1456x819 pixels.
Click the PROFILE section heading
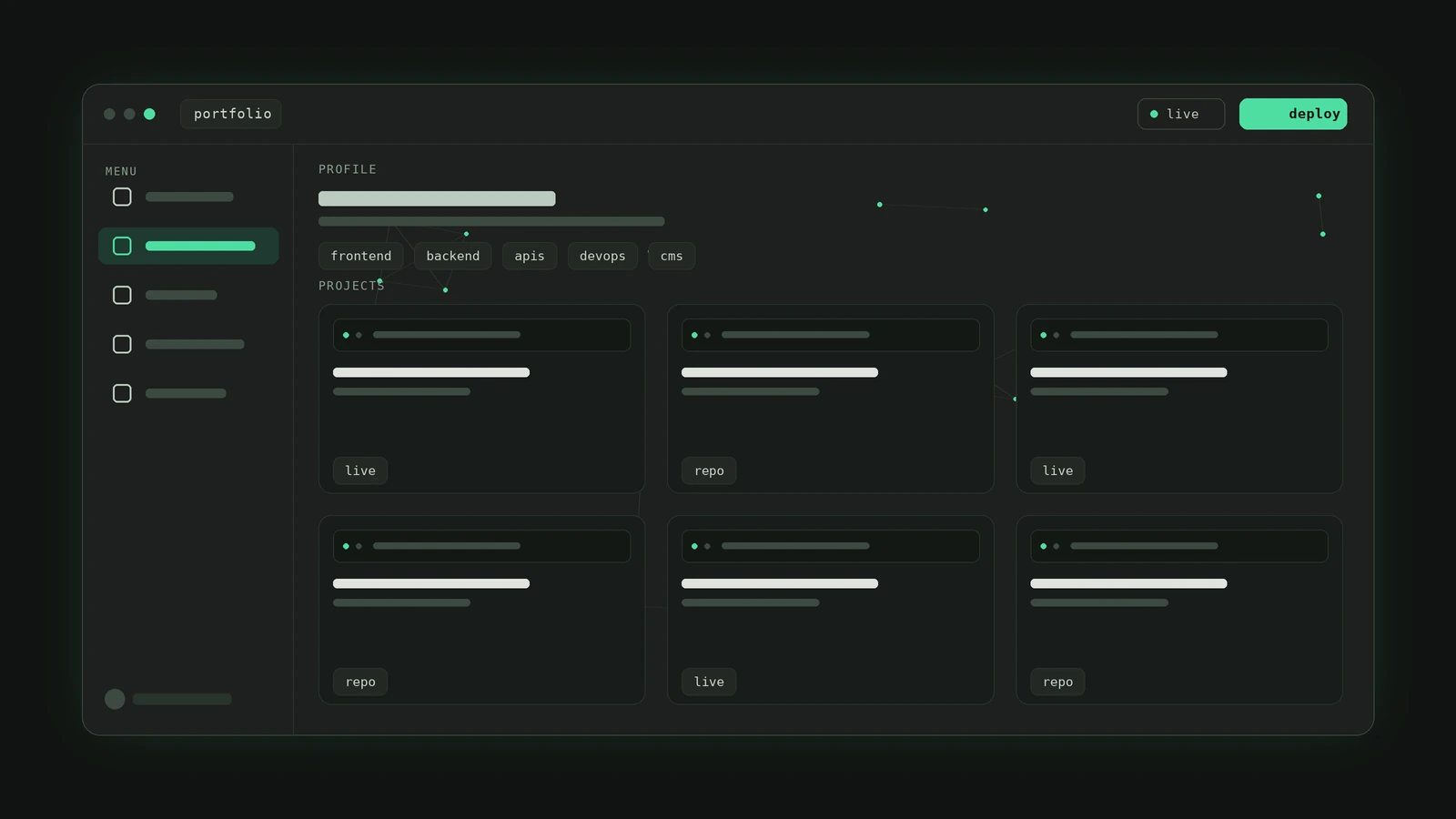click(347, 169)
